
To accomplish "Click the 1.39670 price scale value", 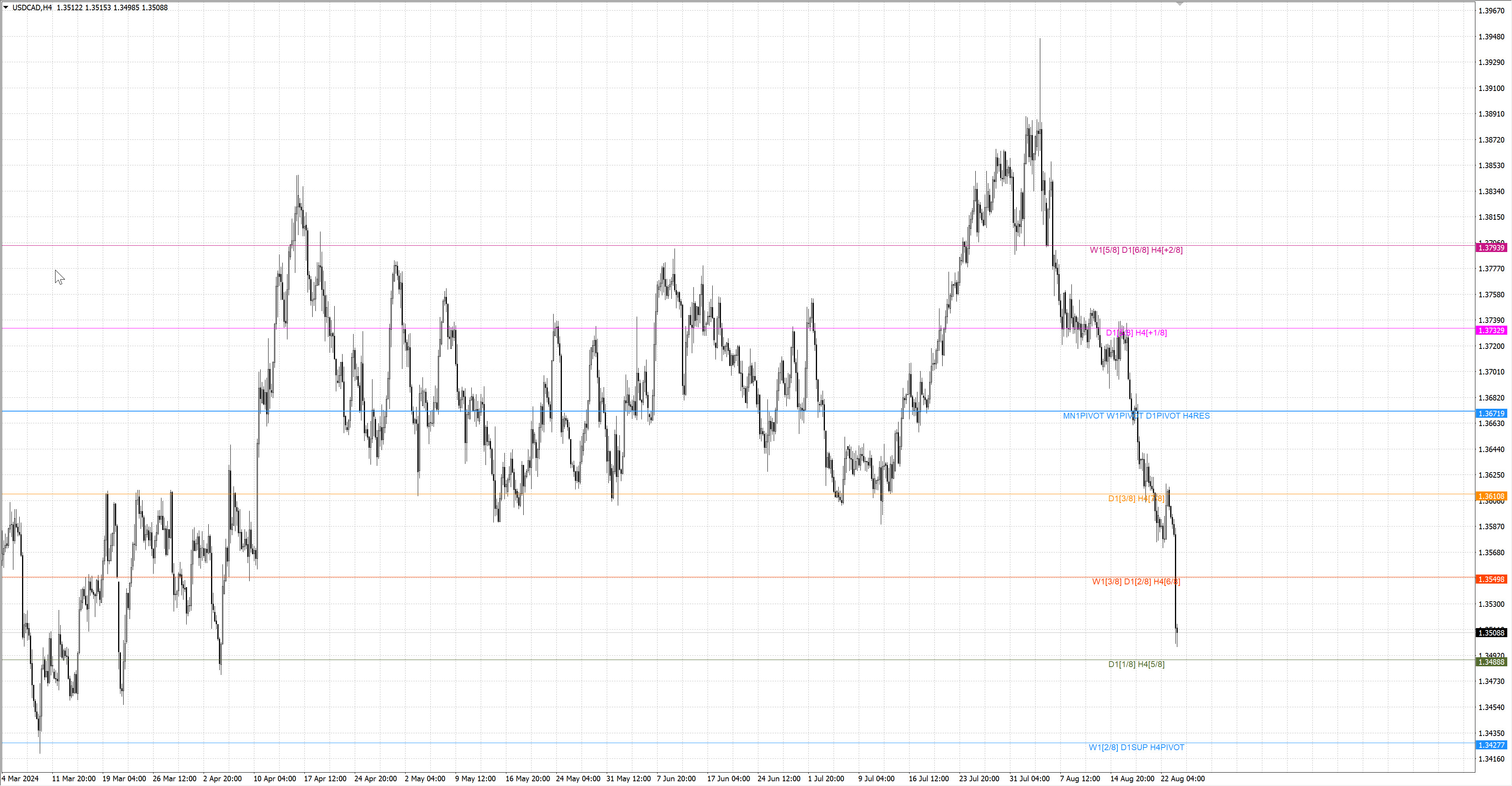I will tap(1491, 11).
